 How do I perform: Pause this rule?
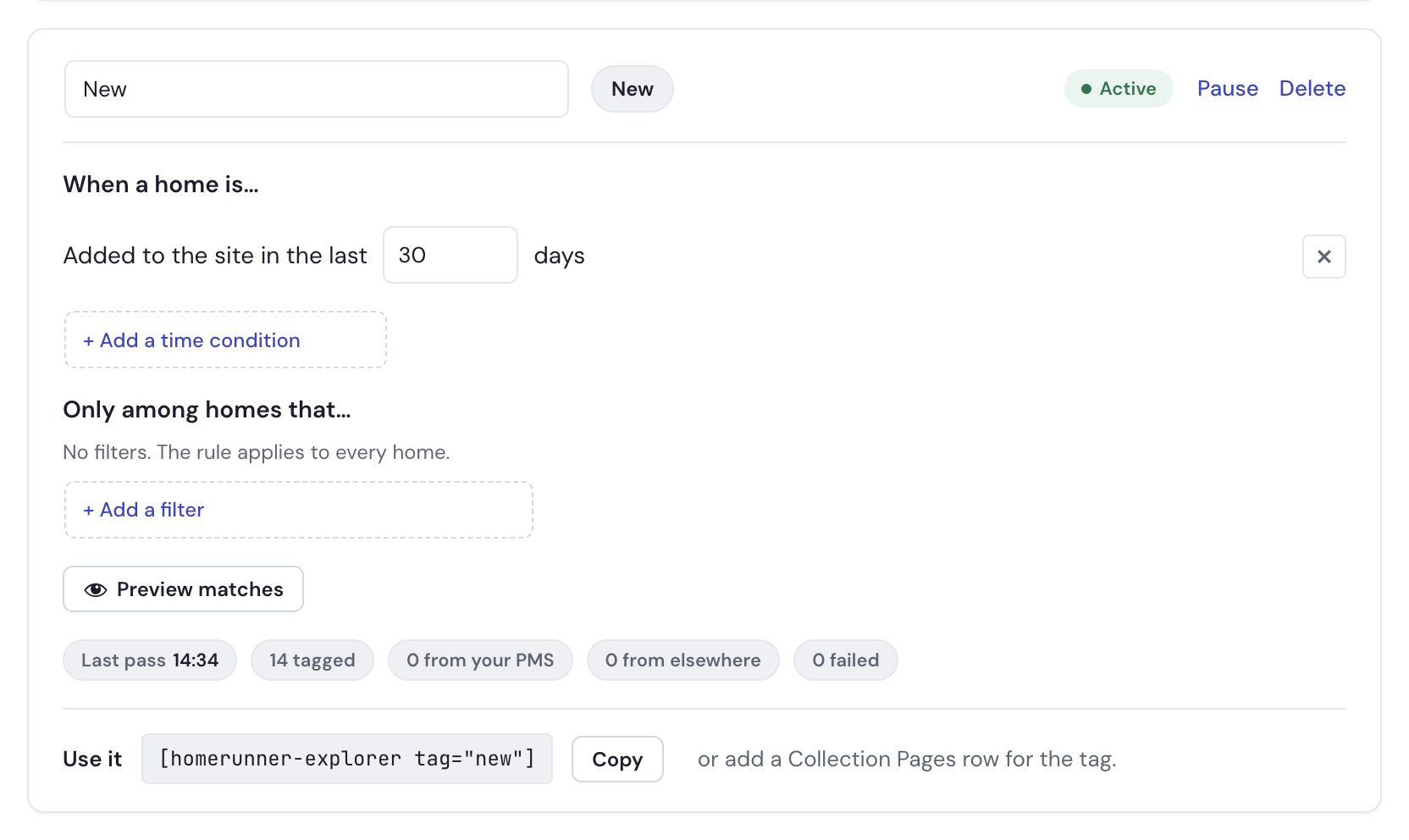pos(1227,89)
